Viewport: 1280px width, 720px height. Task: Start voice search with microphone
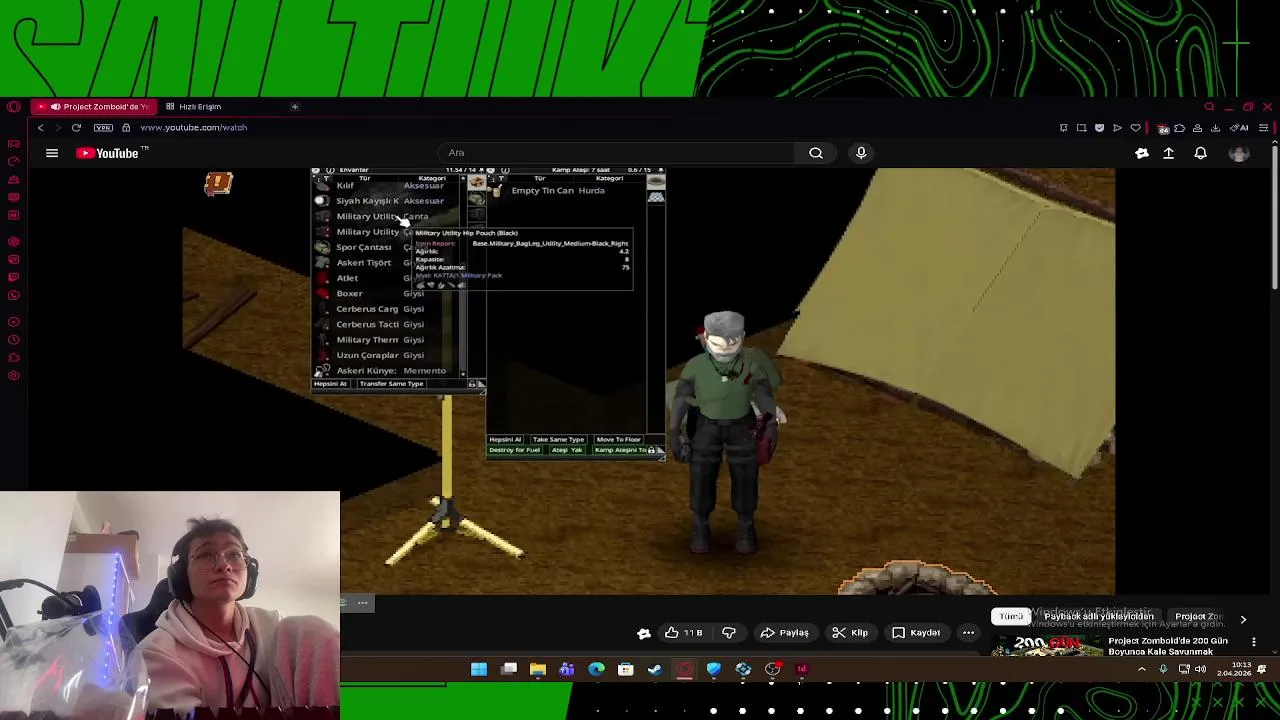pyautogui.click(x=861, y=153)
